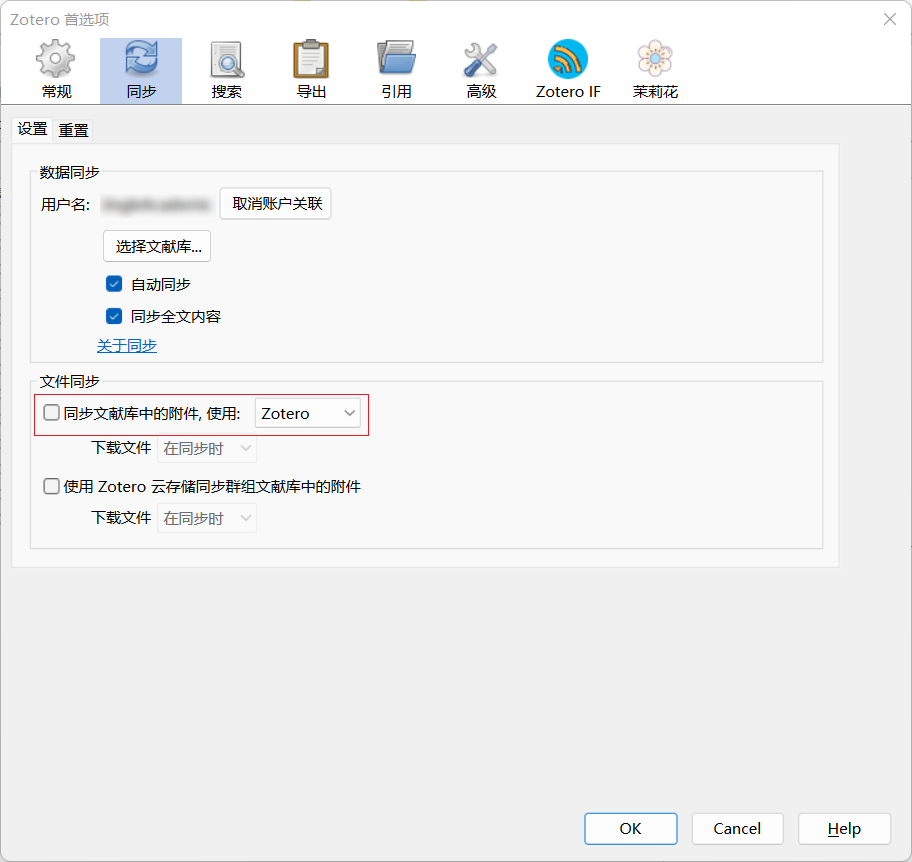Enable 同步文献库中的附件 checkbox
The height and width of the screenshot is (862, 912).
coord(51,413)
